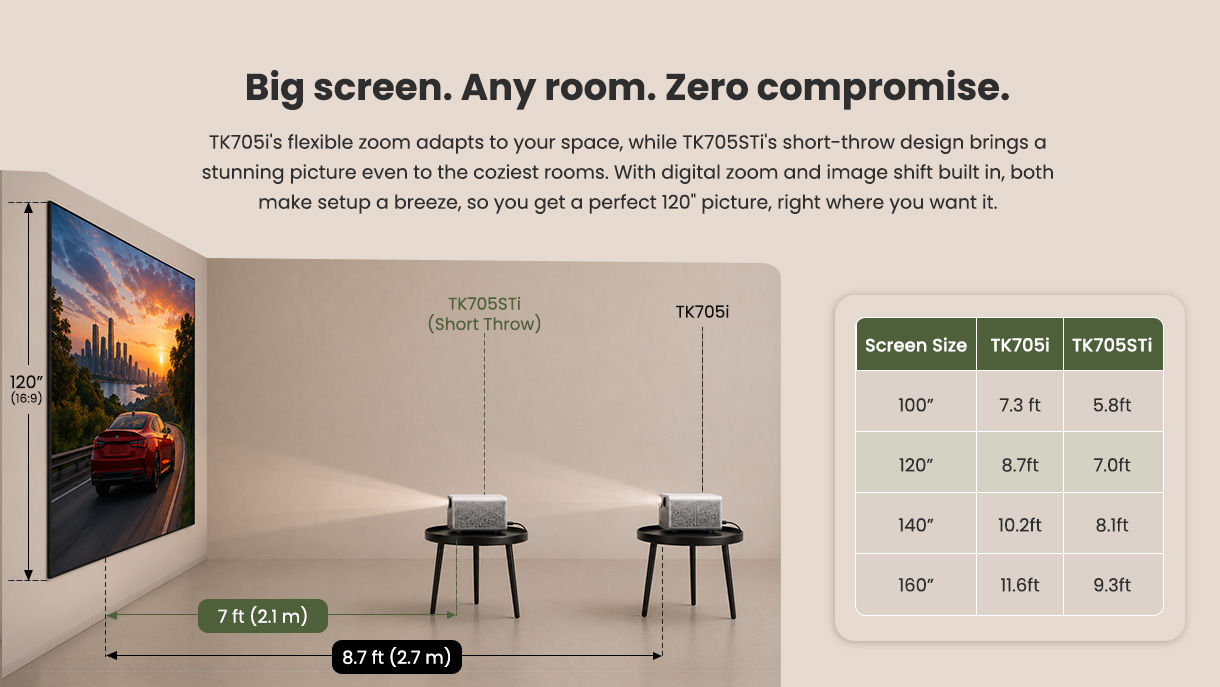Select the 140" screen size cell
The height and width of the screenshot is (687, 1220).
916,525
